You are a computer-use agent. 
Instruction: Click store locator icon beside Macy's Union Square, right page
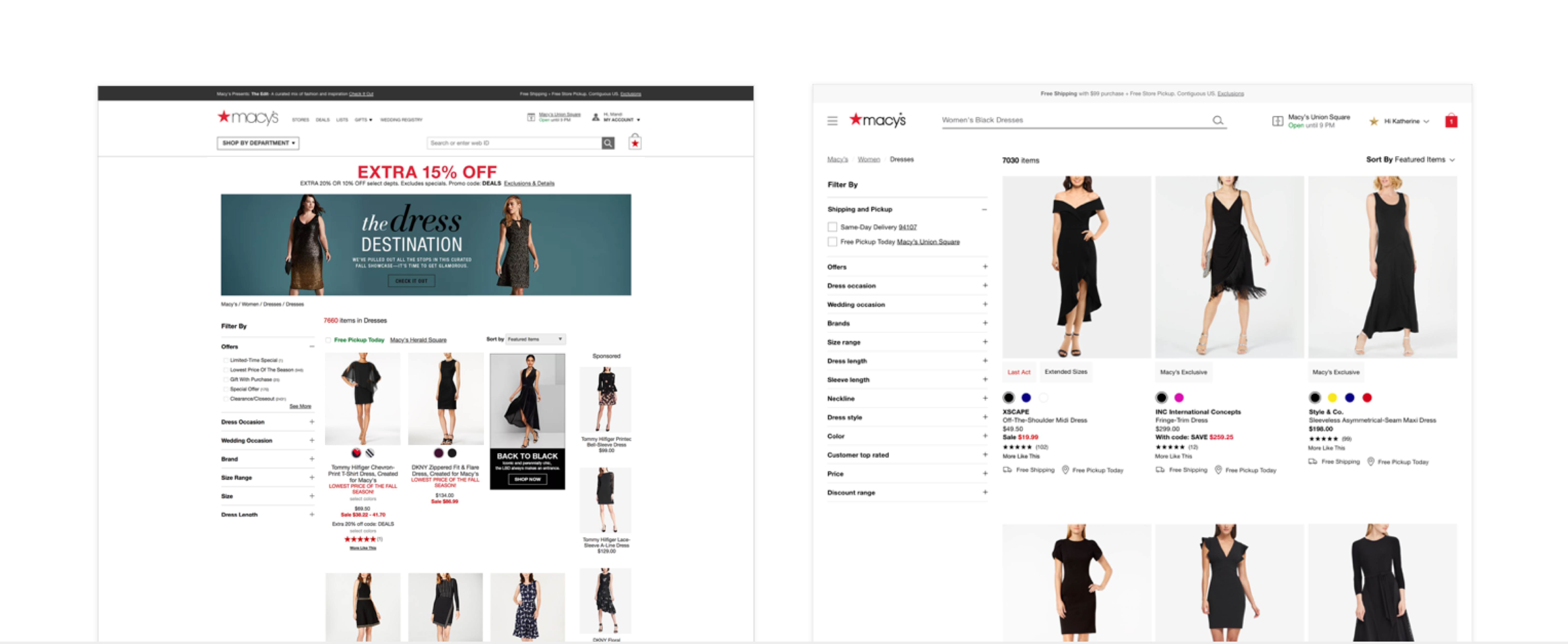tap(1278, 121)
